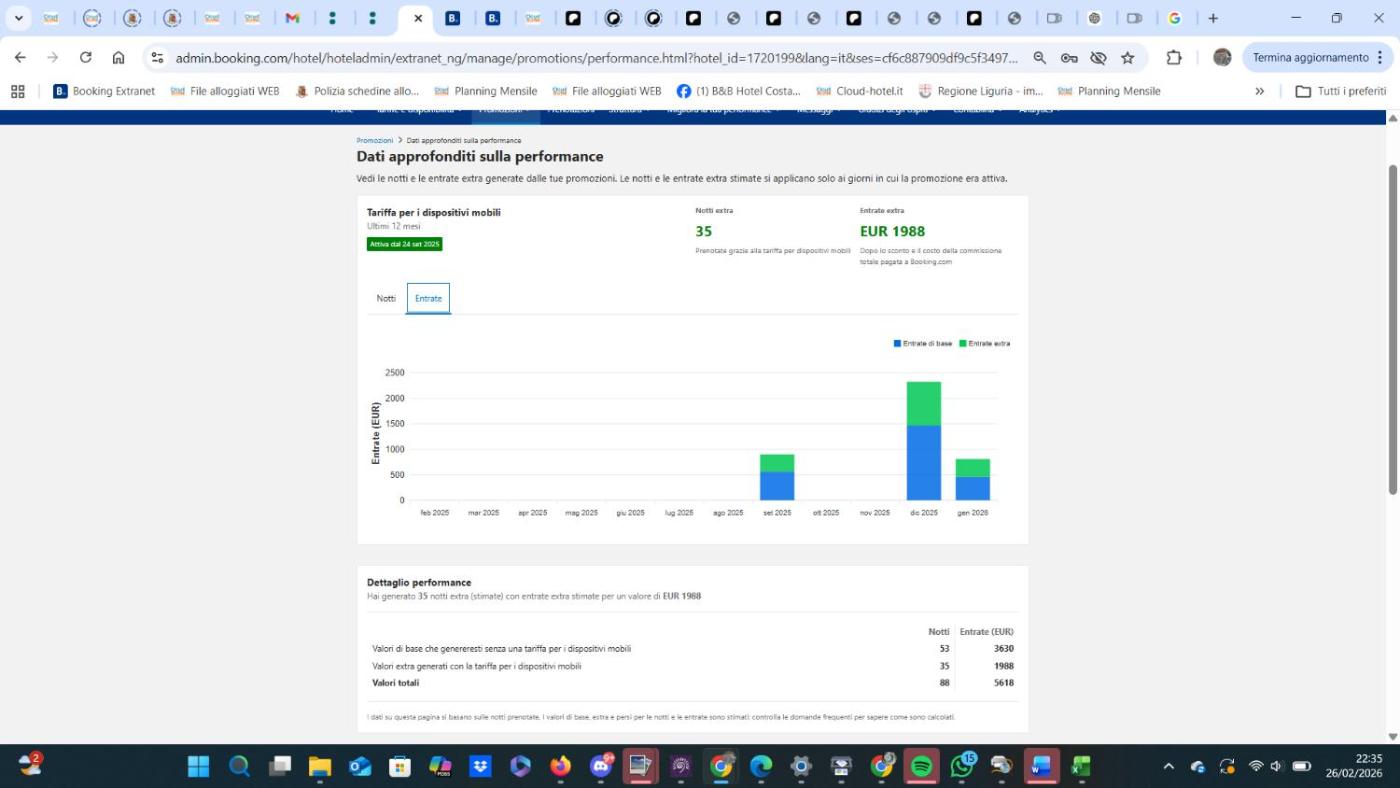Click the Promozioni breadcrumb link
Screen dimensions: 1400x788
point(374,141)
